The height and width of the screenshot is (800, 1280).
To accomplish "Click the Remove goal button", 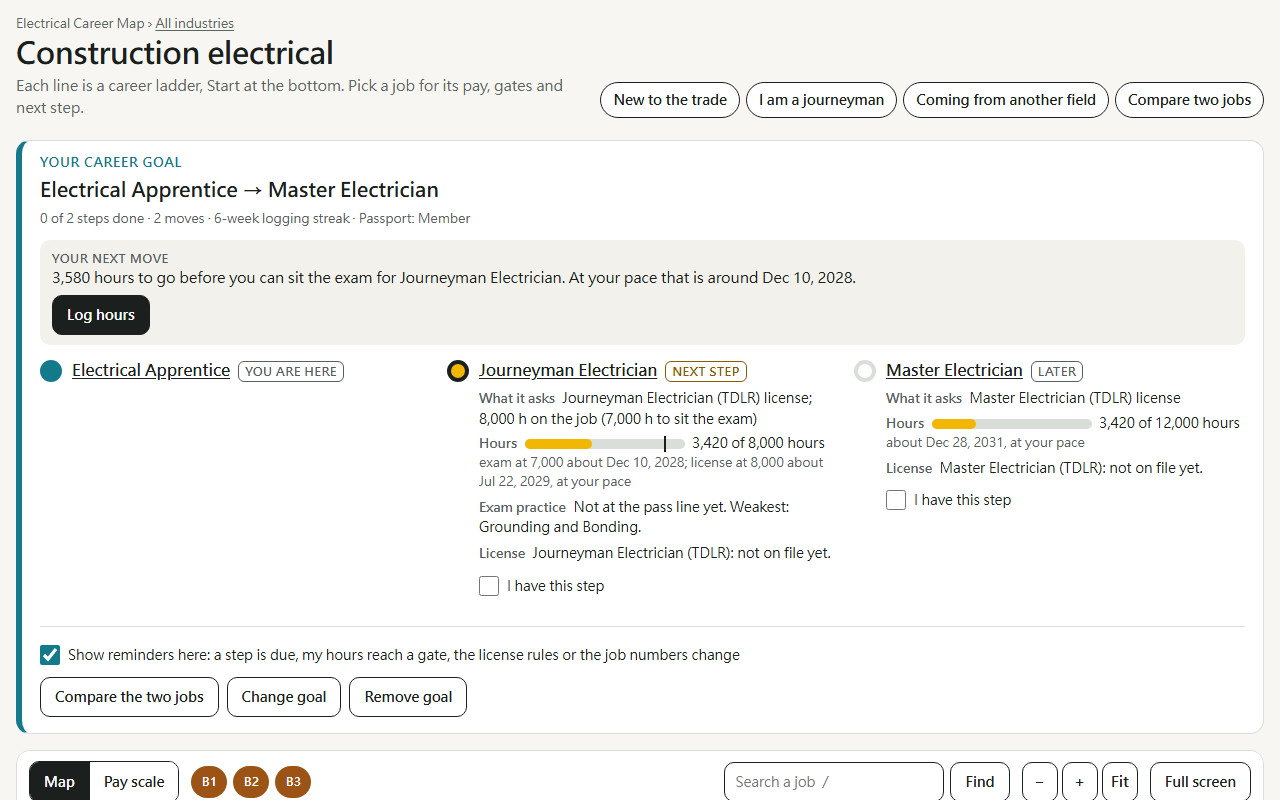I will 408,697.
